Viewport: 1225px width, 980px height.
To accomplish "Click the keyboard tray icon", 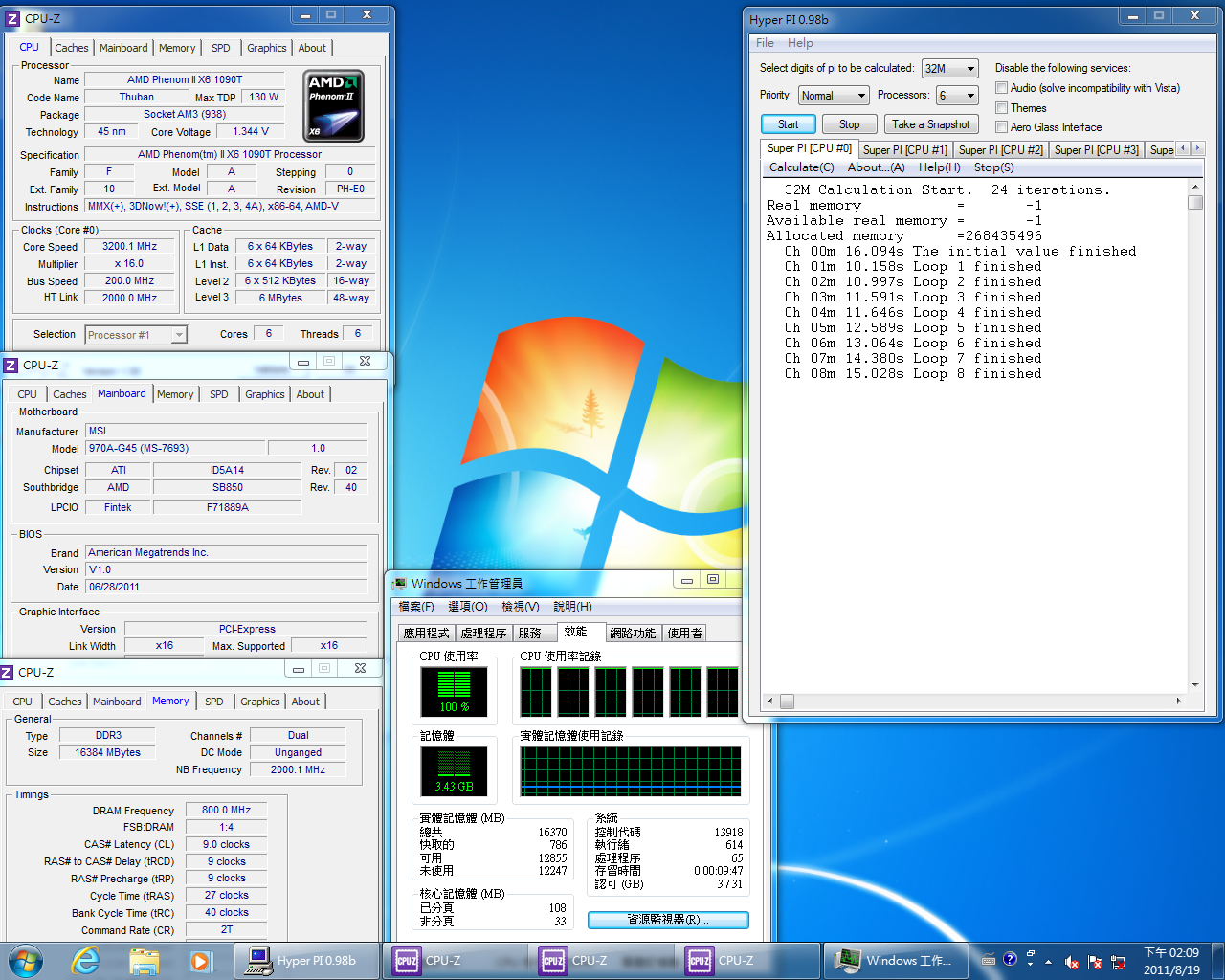I will (x=988, y=960).
